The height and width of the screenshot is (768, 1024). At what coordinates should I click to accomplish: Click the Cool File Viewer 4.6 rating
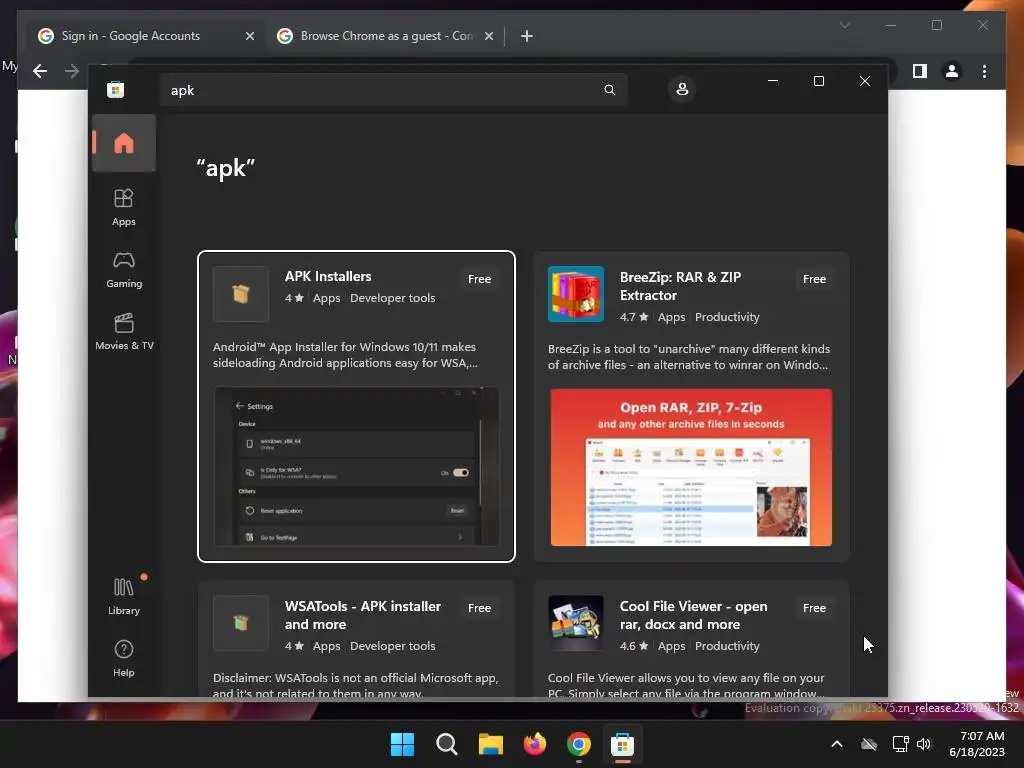[633, 646]
